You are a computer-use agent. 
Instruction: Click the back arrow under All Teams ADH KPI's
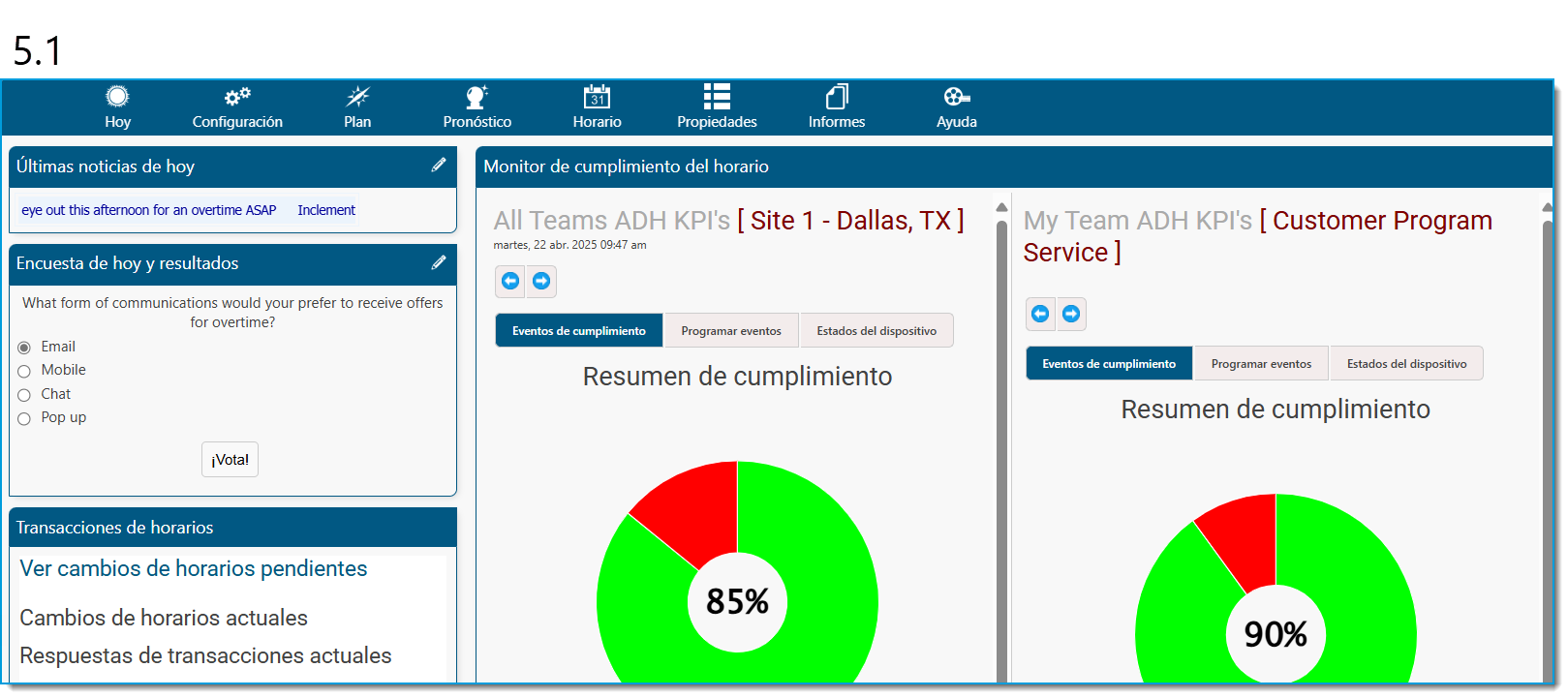[x=510, y=281]
